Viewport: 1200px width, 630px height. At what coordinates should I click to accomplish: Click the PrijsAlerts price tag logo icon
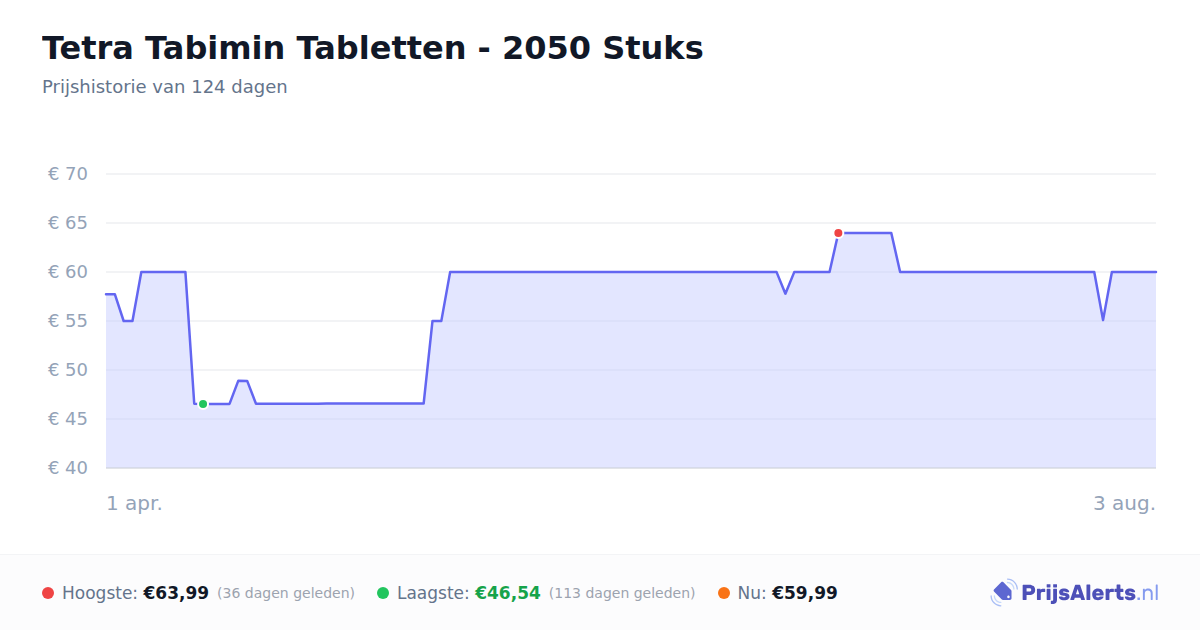(1003, 593)
